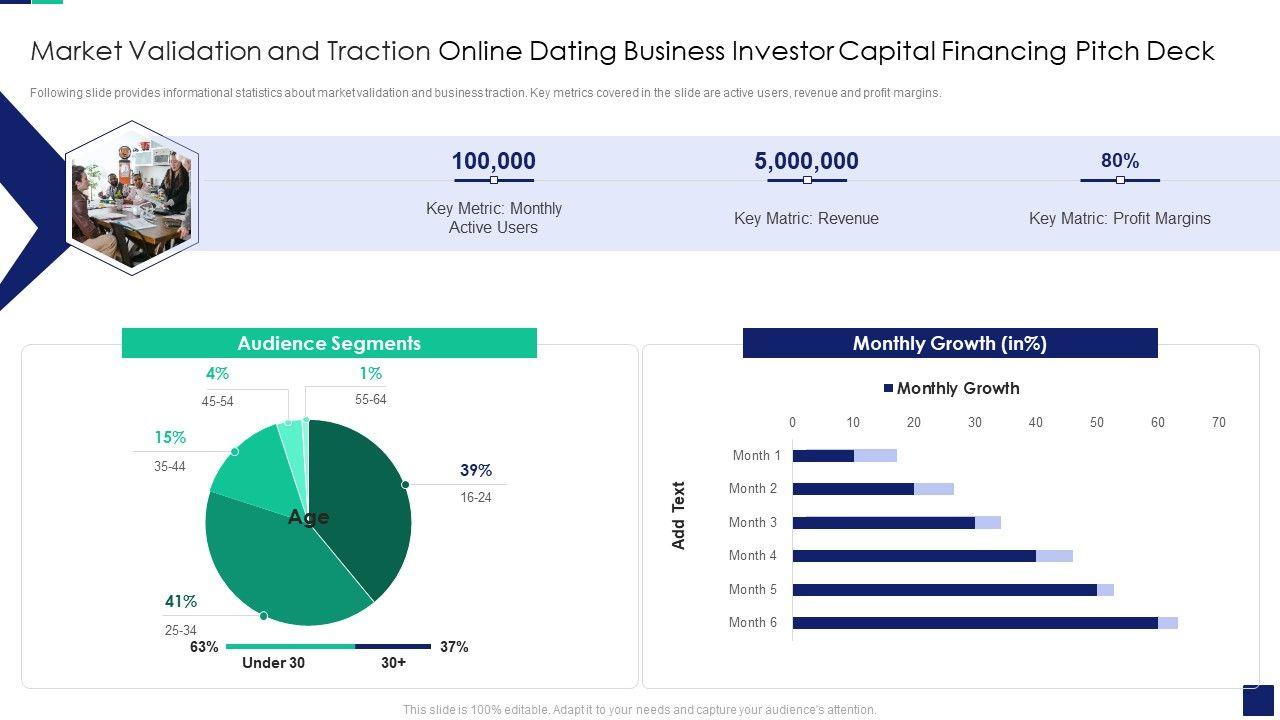
Task: Select the Add Text vertical axis label
Action: pos(679,515)
